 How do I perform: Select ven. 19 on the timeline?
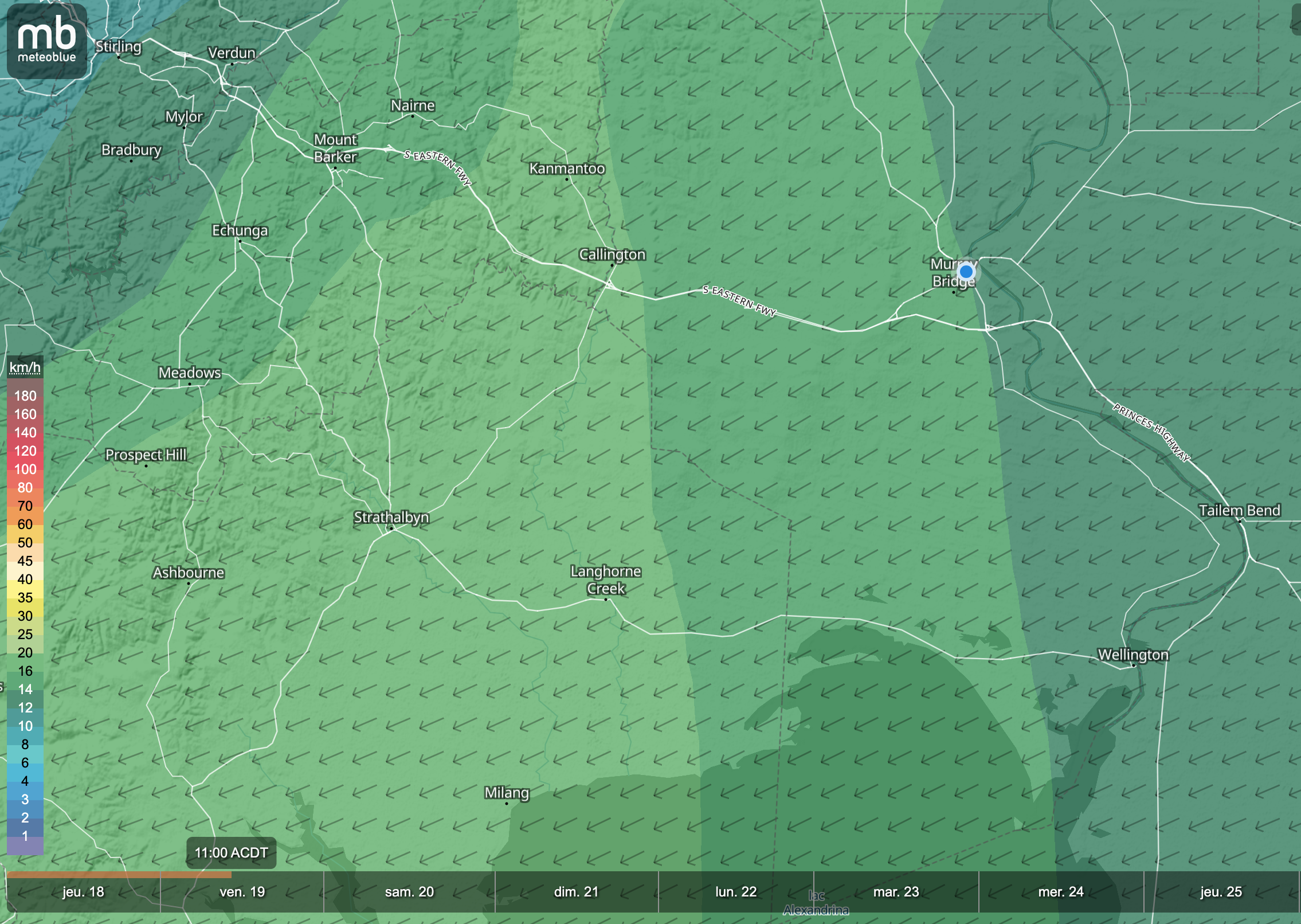tap(242, 892)
